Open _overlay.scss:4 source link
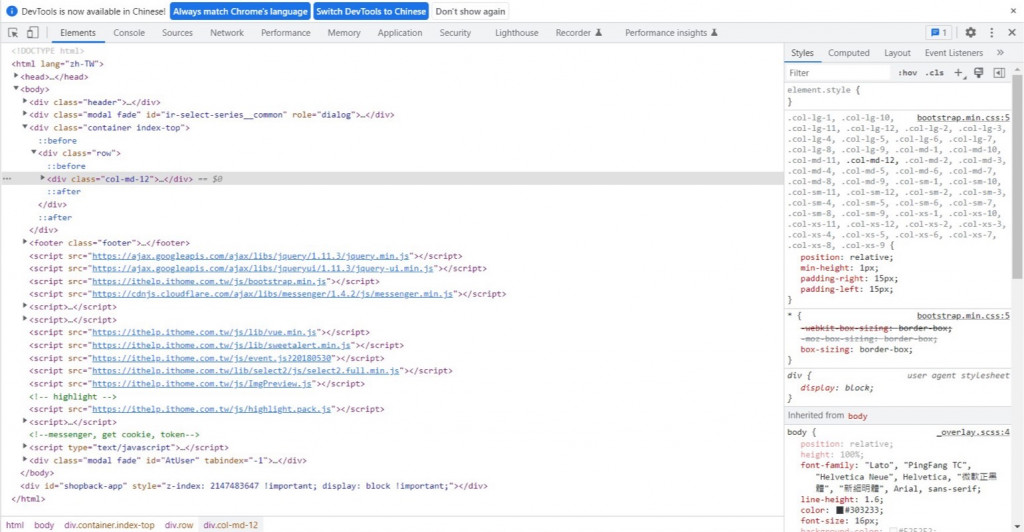Image resolution: width=1024 pixels, height=532 pixels. click(x=973, y=432)
